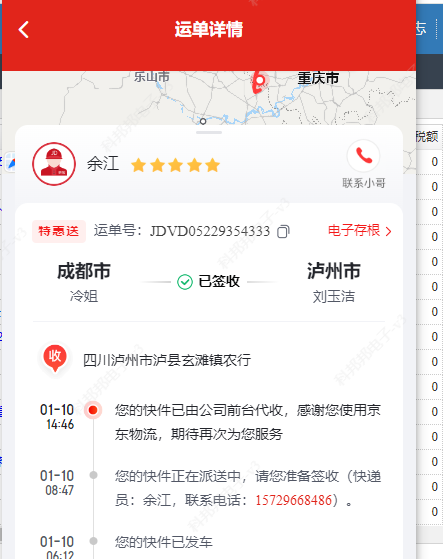Expand the 电子存根 chevron arrow
The width and height of the screenshot is (443, 559).
(x=388, y=232)
